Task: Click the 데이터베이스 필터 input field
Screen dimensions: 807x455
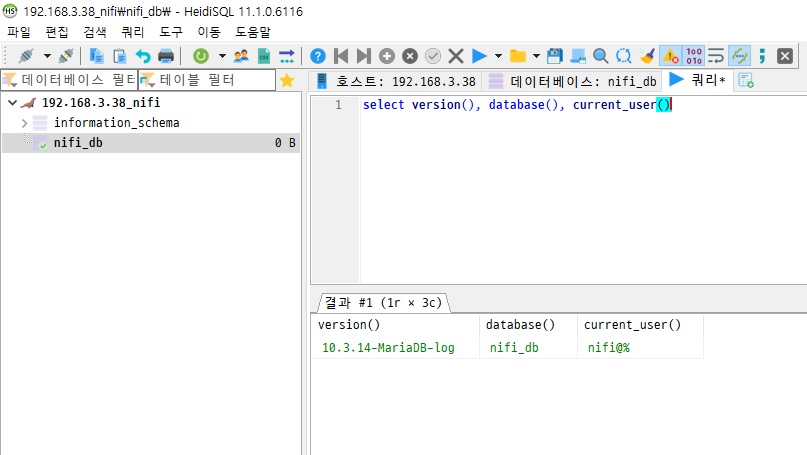Action: pyautogui.click(x=69, y=80)
